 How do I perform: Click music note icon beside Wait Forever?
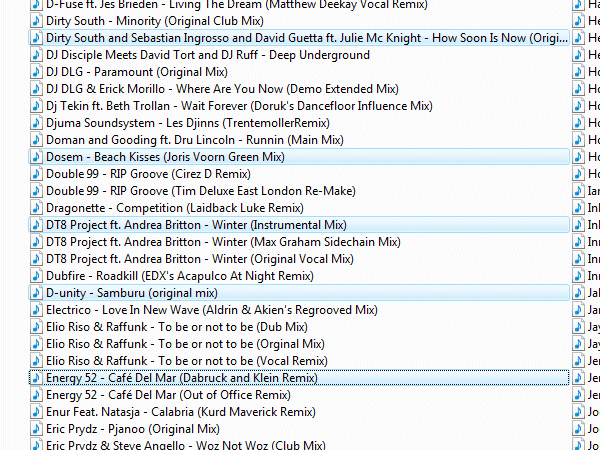(36, 106)
